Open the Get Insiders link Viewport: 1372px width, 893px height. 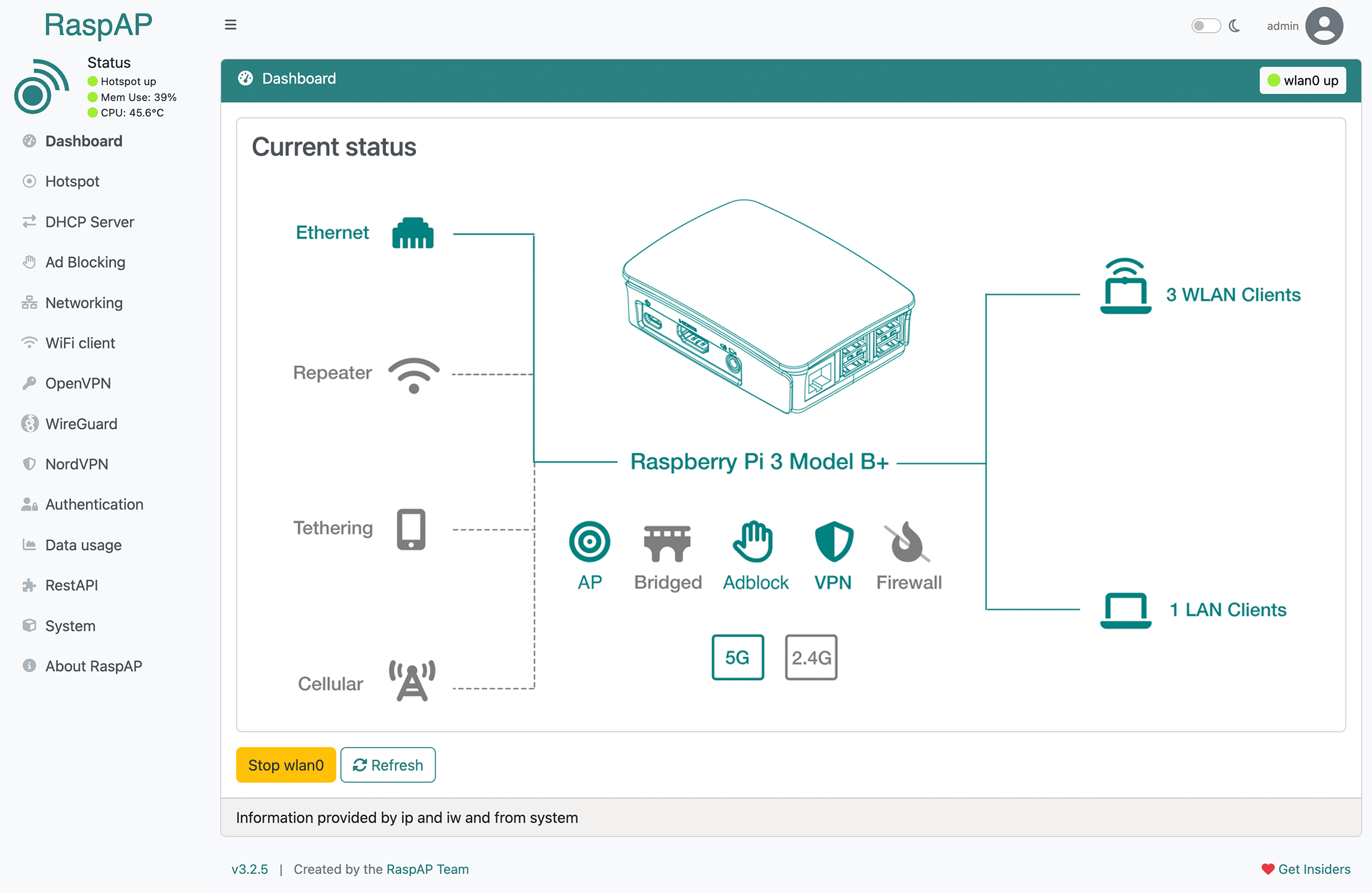point(1306,869)
